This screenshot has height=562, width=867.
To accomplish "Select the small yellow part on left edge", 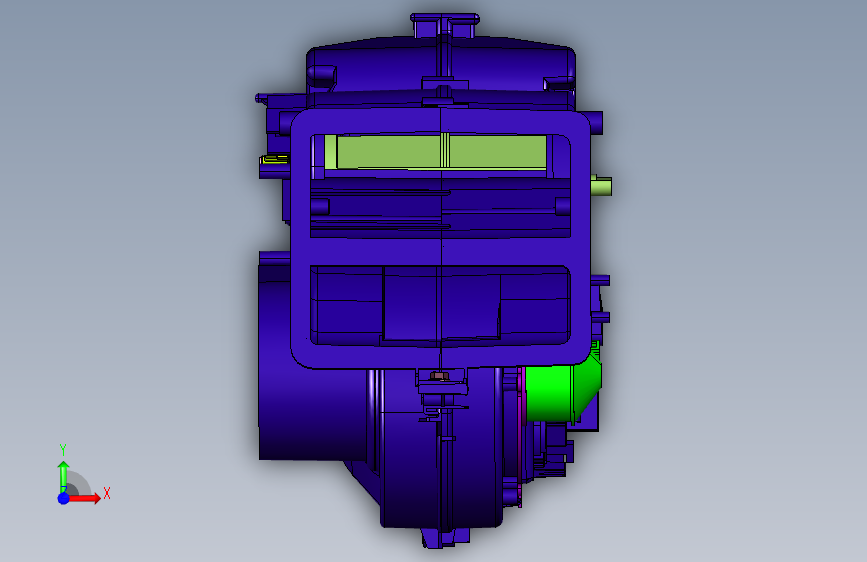I will 274,160.
